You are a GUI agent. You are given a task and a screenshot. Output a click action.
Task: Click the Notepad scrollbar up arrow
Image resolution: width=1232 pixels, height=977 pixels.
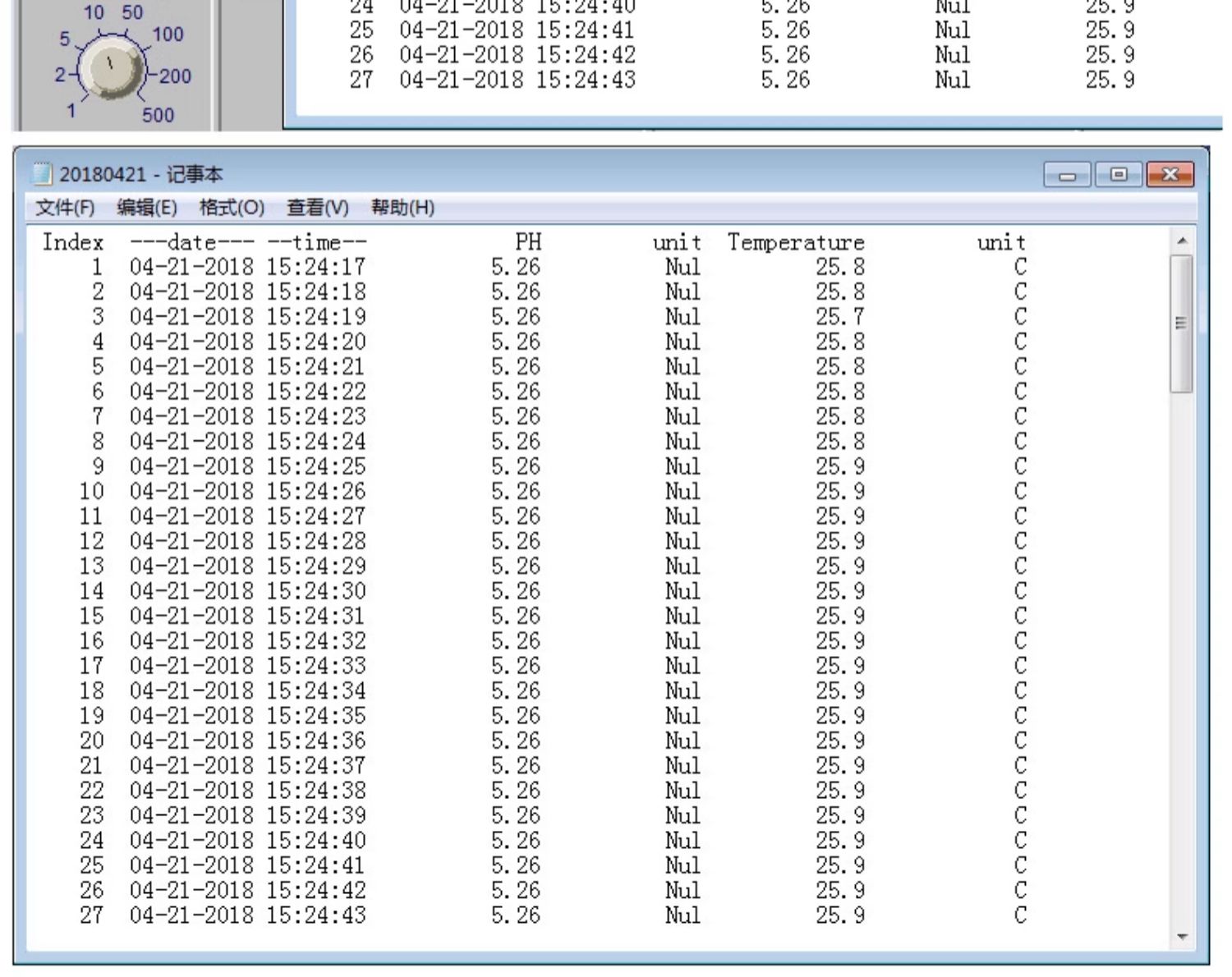pyautogui.click(x=1182, y=241)
